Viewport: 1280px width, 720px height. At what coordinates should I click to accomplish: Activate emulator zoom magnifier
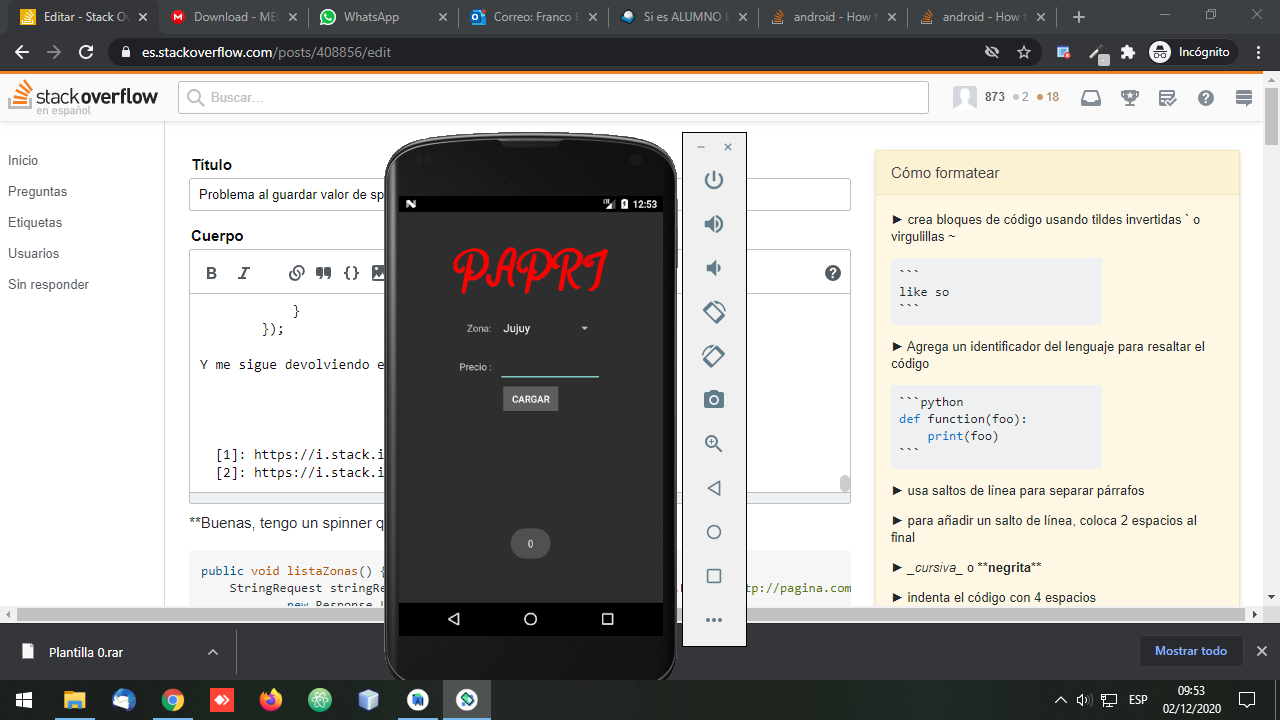click(713, 444)
